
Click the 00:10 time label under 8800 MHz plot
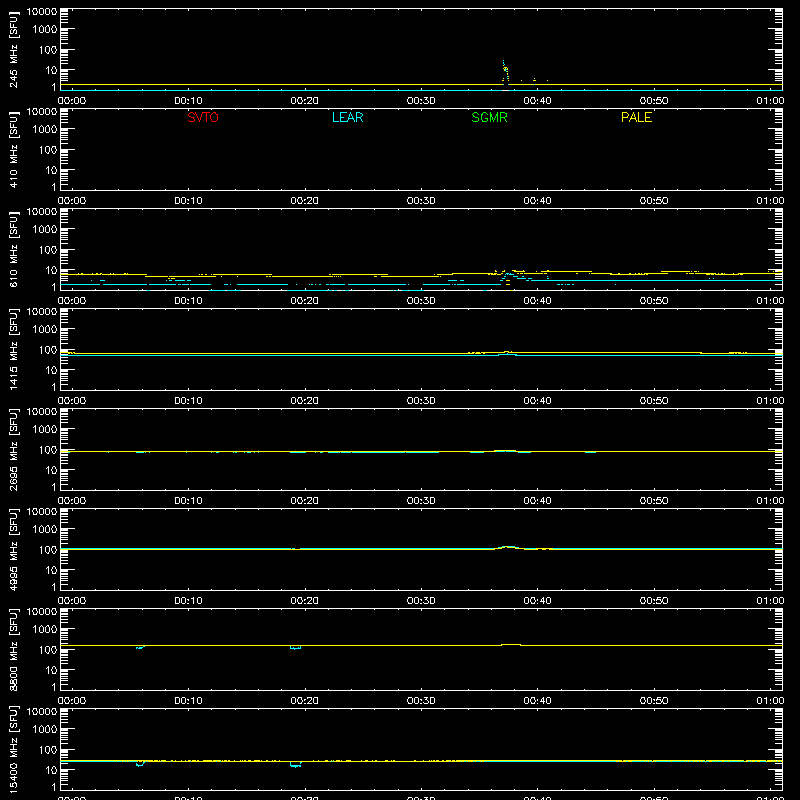tap(188, 701)
